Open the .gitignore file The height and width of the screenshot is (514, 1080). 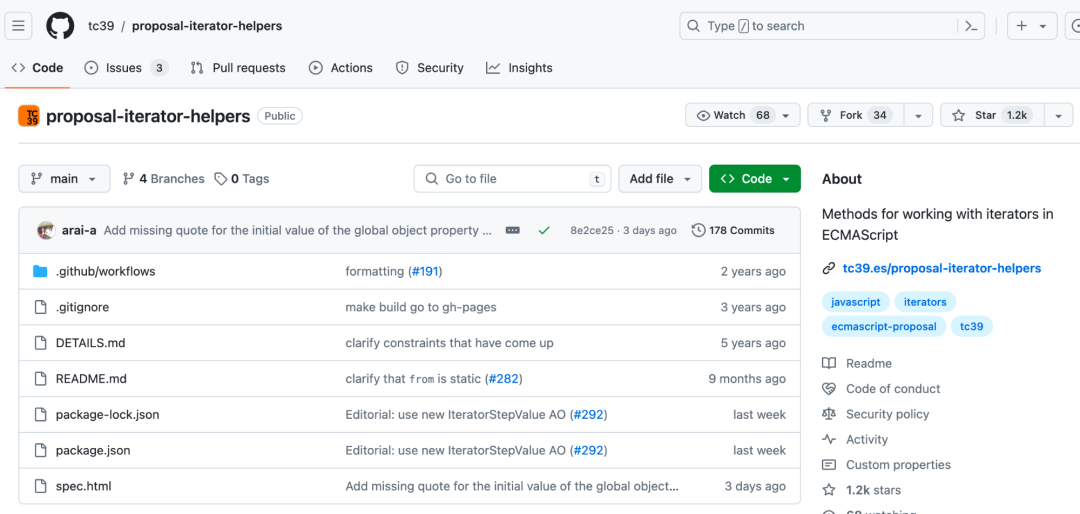coord(83,307)
